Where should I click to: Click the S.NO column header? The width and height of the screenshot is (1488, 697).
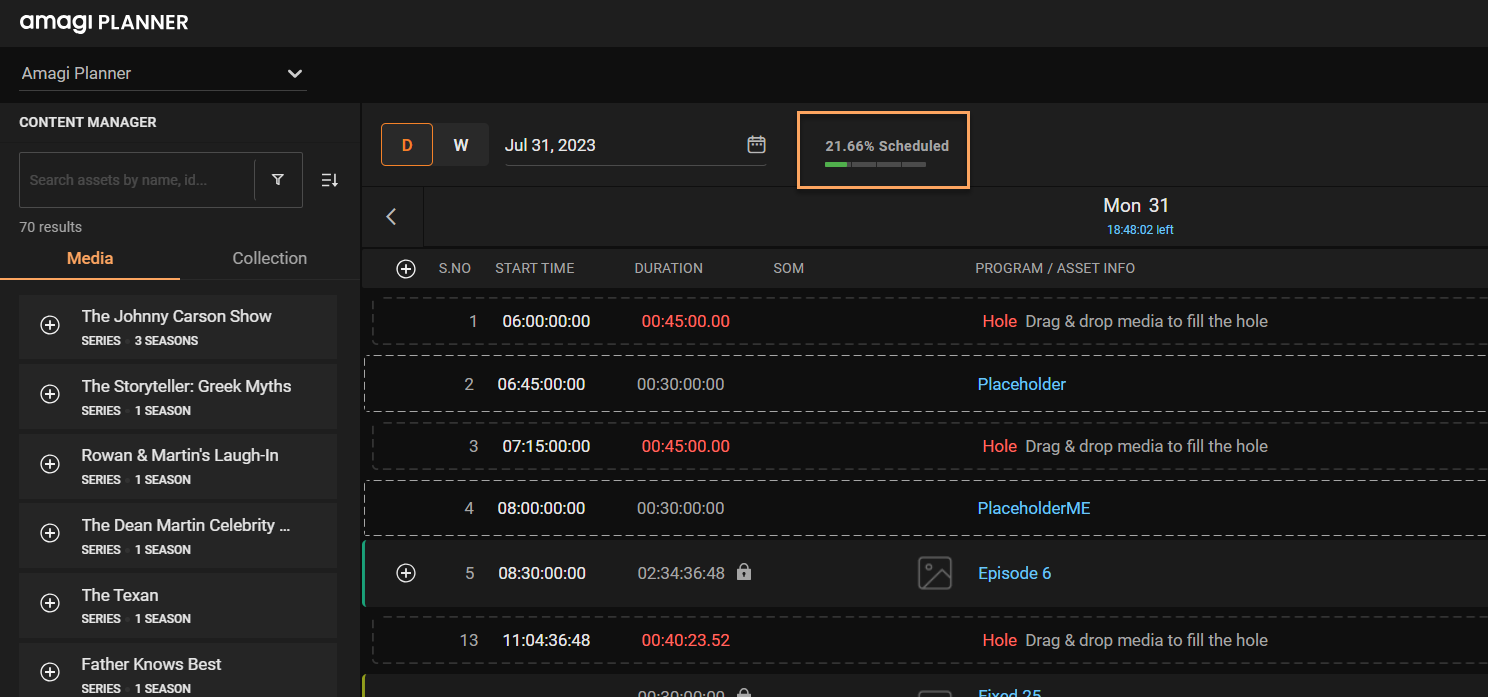455,268
